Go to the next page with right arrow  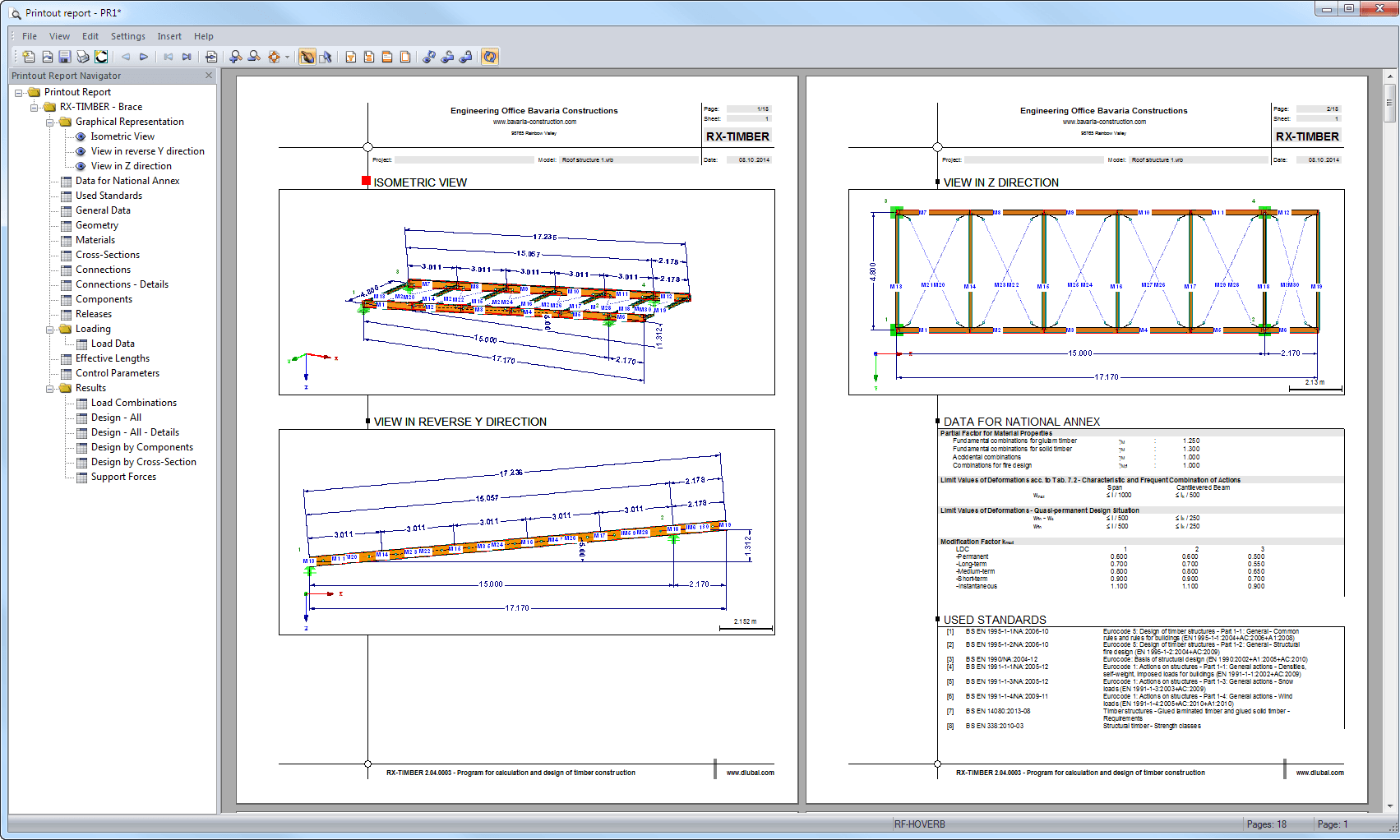pos(144,57)
